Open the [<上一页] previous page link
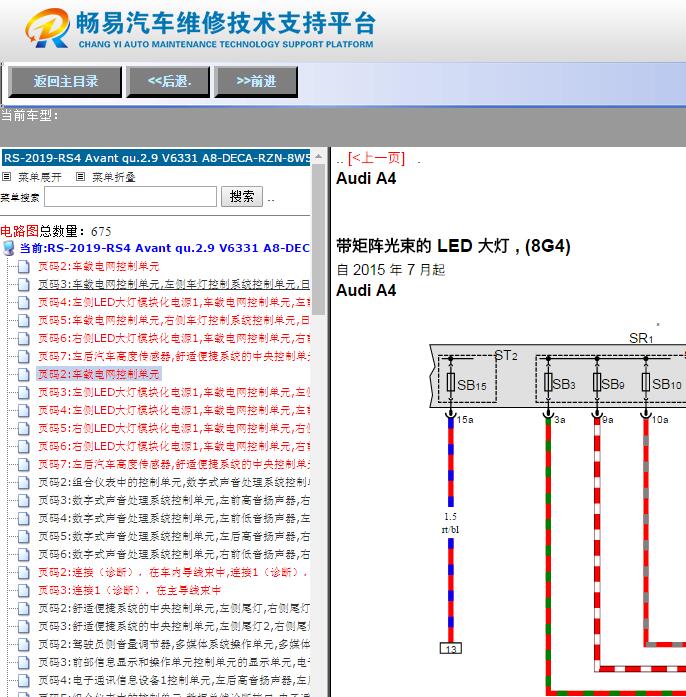The width and height of the screenshot is (686, 697). [376, 158]
